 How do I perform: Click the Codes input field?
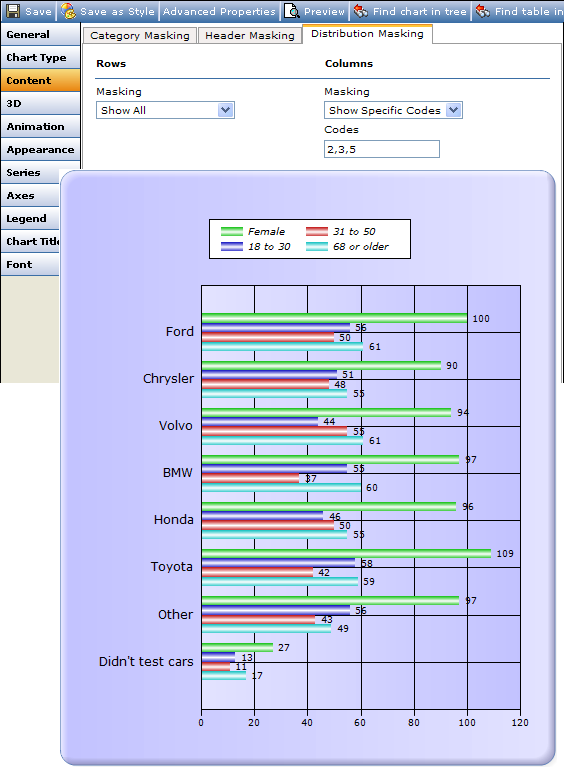(382, 149)
